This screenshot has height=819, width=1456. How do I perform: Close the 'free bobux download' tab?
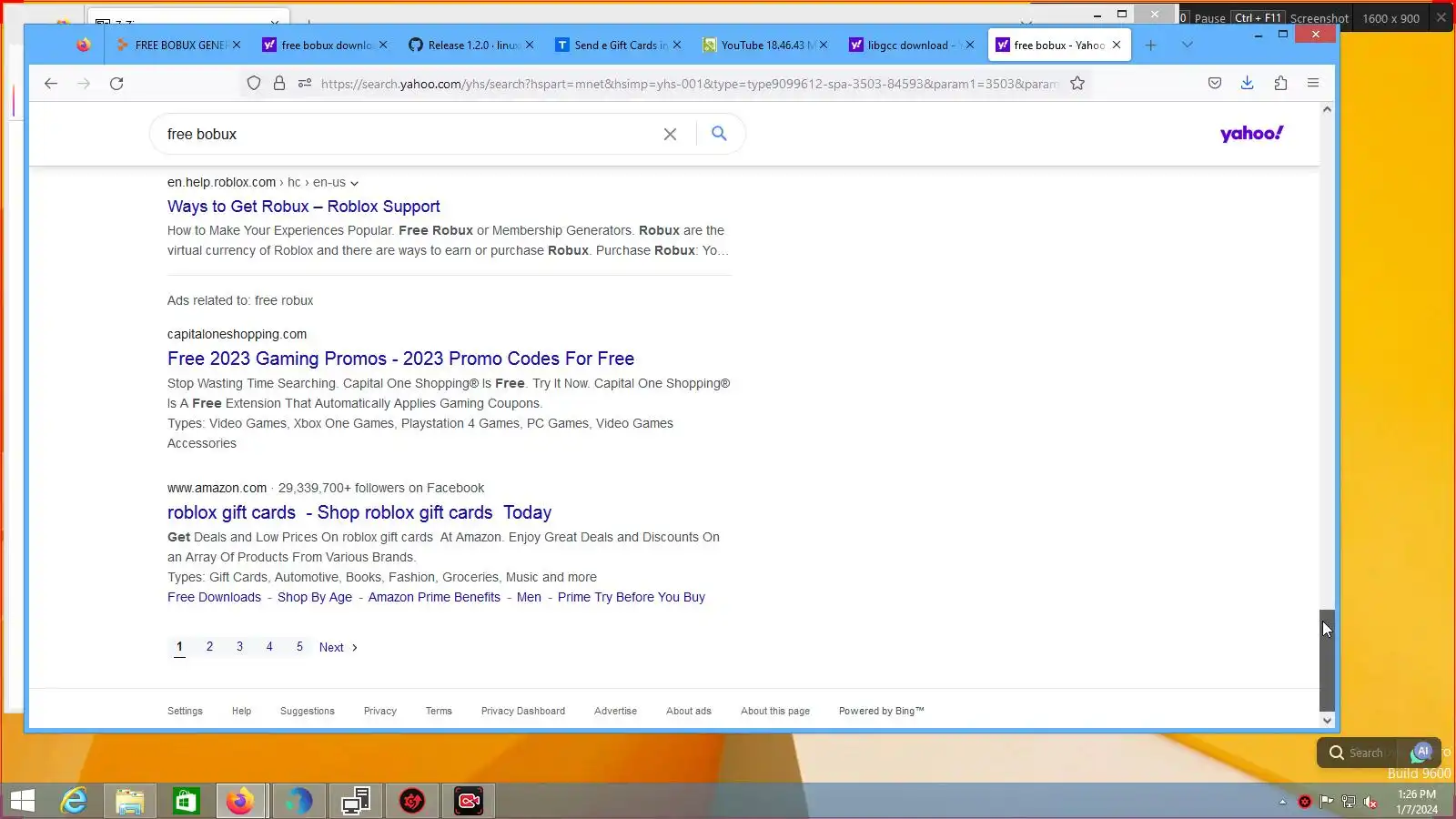(x=383, y=45)
